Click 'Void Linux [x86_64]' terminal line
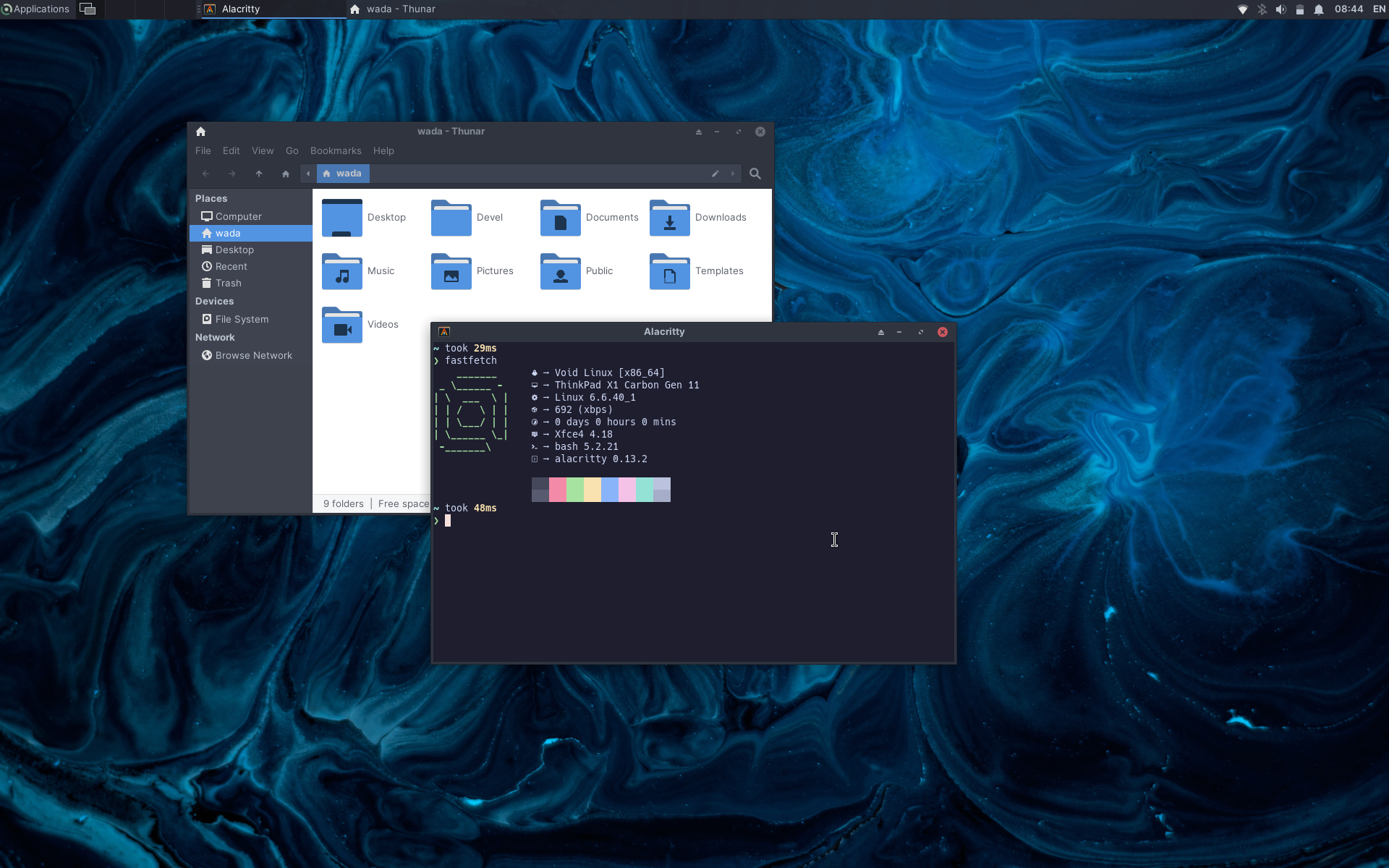The image size is (1389, 868). pyautogui.click(x=609, y=373)
